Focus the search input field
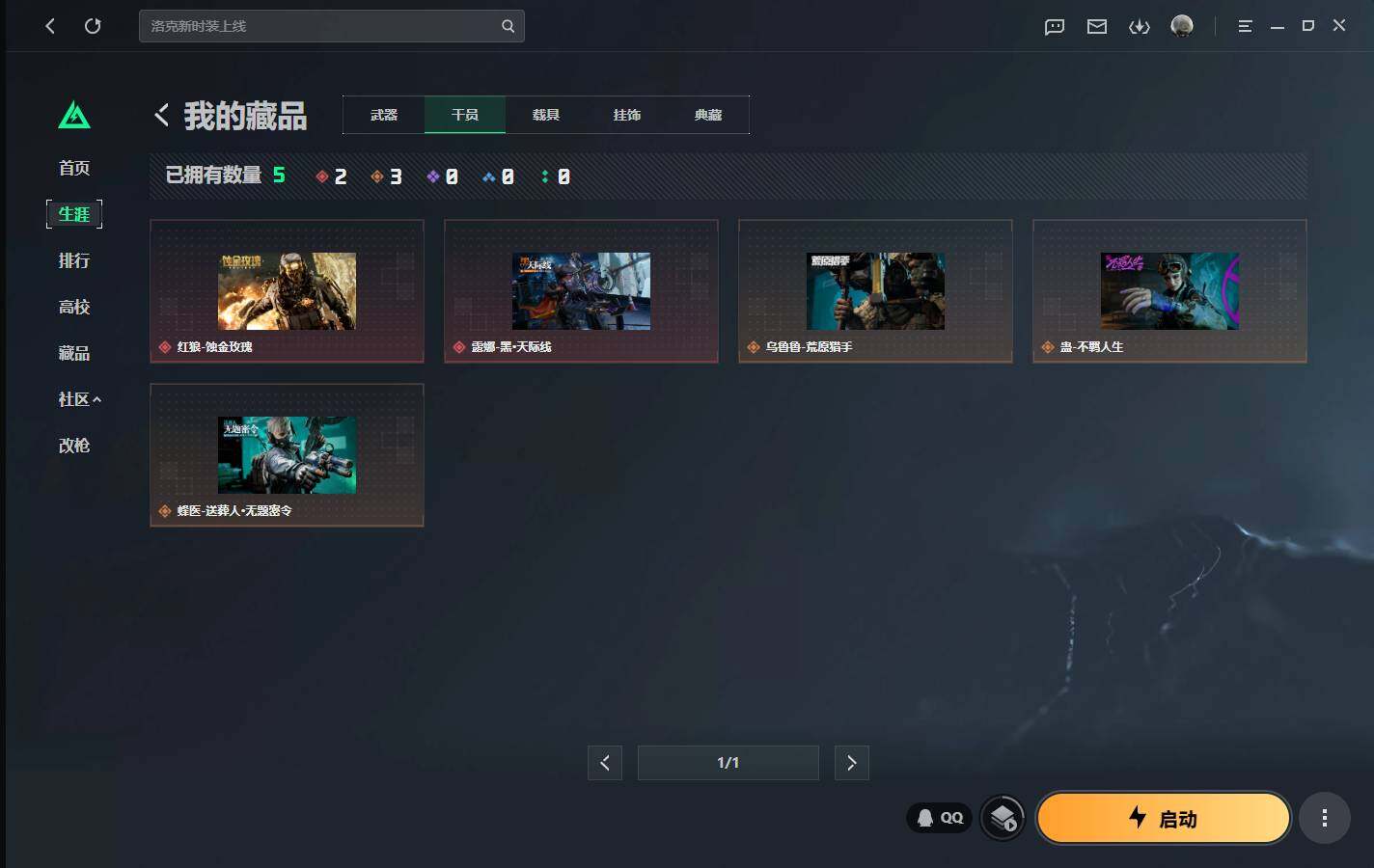 [x=332, y=26]
